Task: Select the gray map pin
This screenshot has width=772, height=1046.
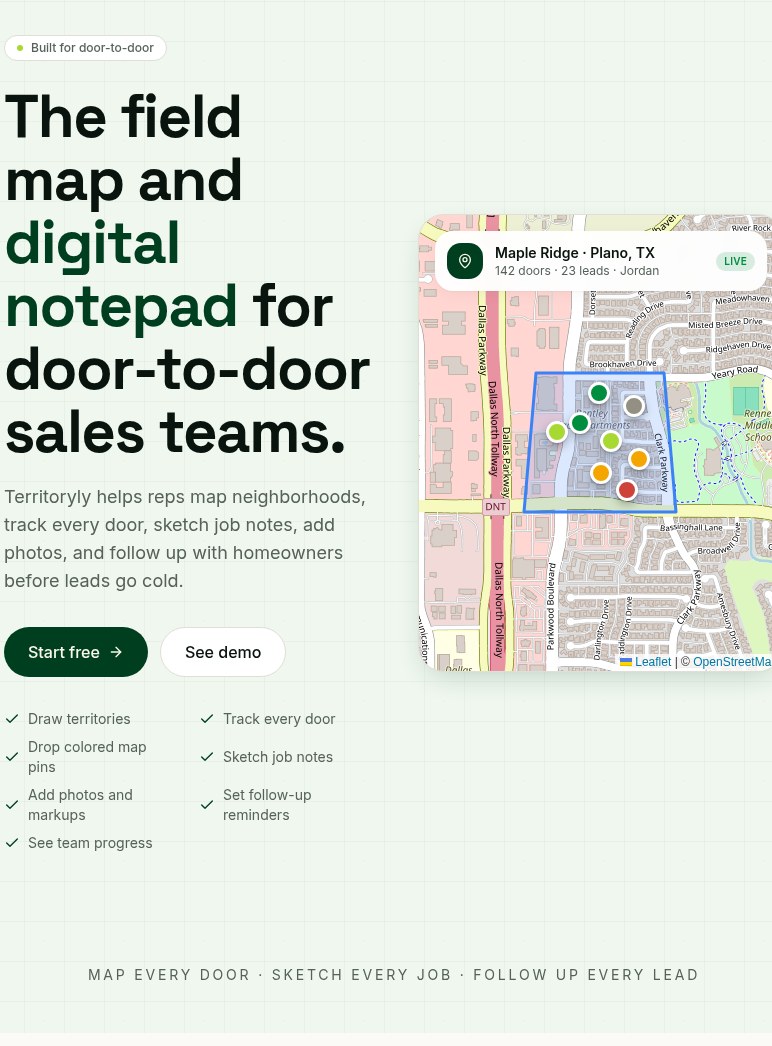Action: [x=634, y=405]
